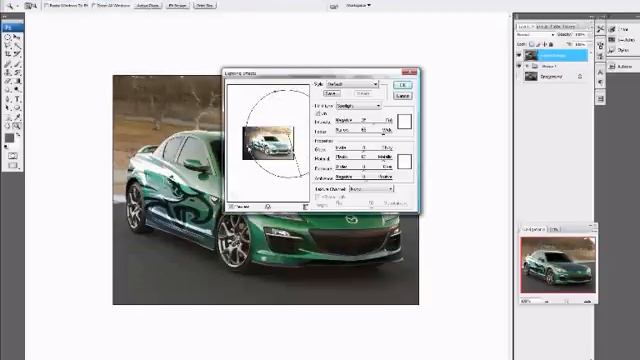640x360 pixels.
Task: Select the Clone Stamp tool
Action: (7, 72)
